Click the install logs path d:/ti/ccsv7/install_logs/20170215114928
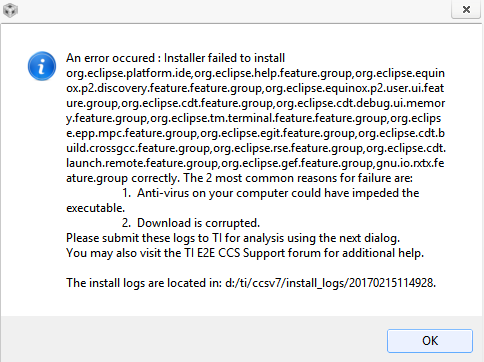Viewport: 484px width, 362px height. coord(330,283)
